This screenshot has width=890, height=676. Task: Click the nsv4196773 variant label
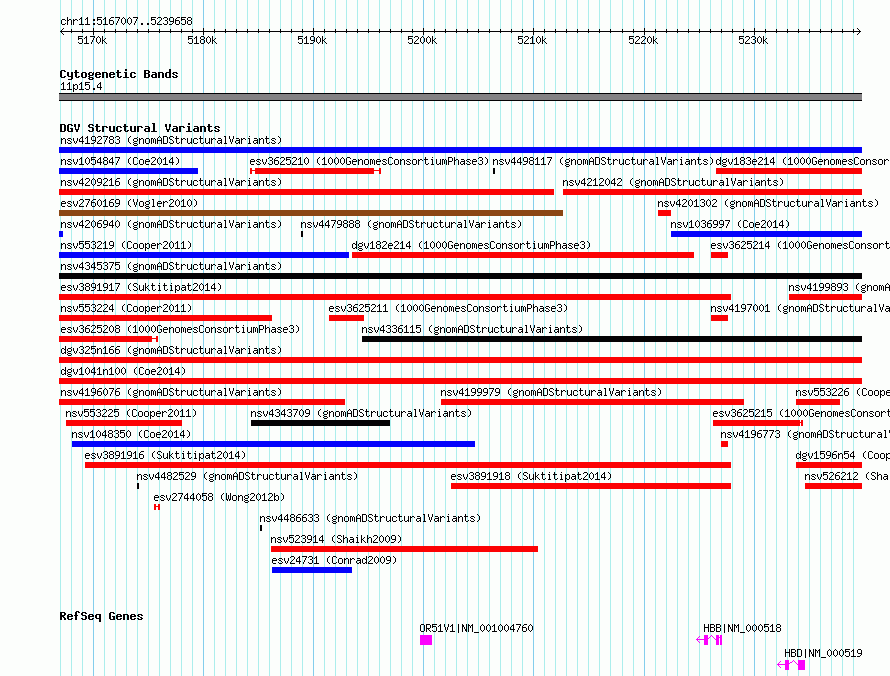coord(805,434)
